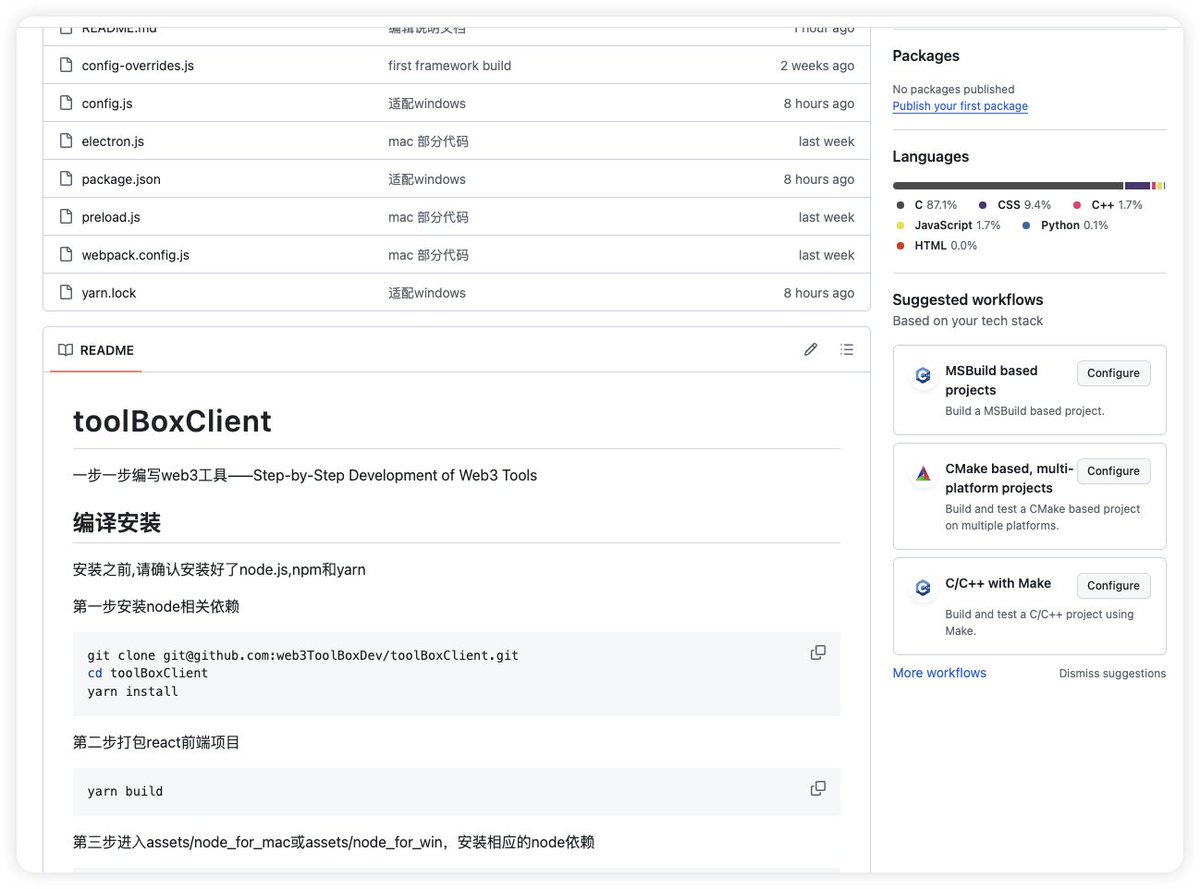Open the Publish your first package link
The width and height of the screenshot is (1200, 889).
tap(959, 105)
